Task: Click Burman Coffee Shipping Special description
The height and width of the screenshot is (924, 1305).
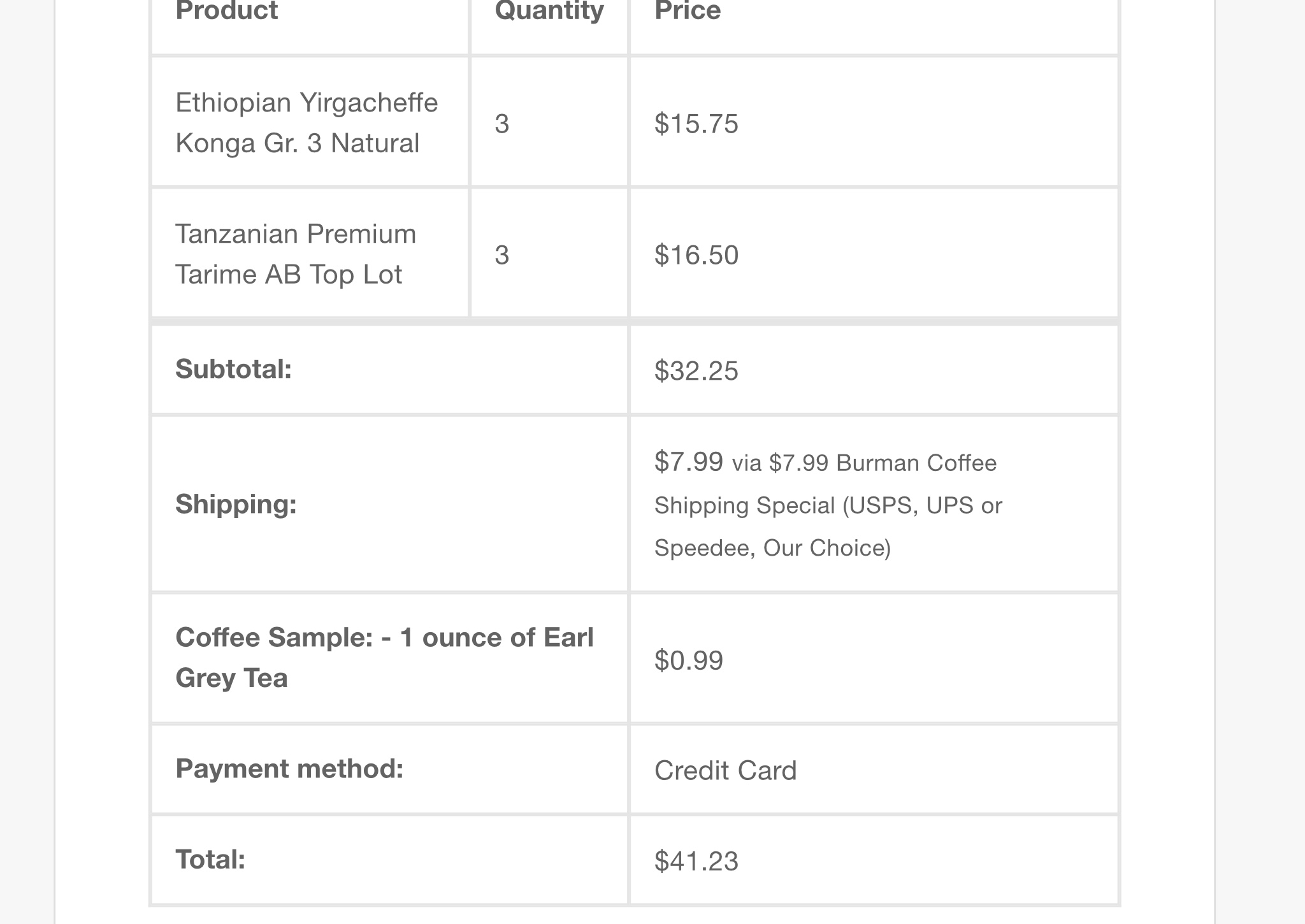Action: coord(828,505)
